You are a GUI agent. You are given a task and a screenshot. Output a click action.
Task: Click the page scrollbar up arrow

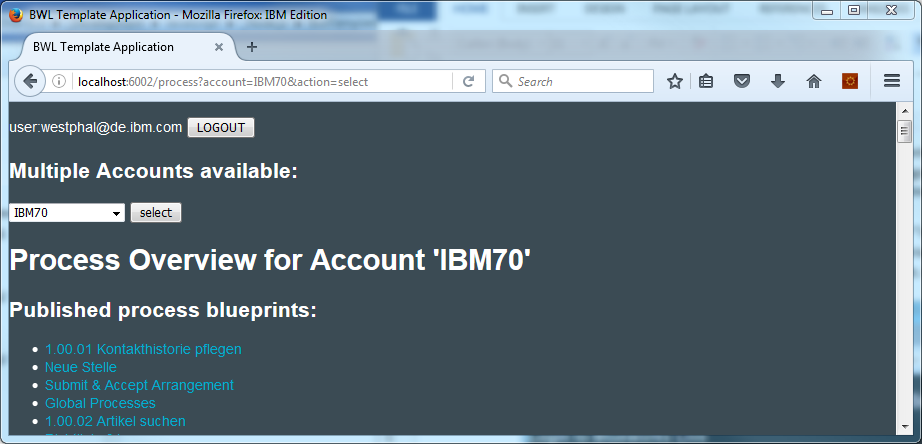tap(904, 111)
